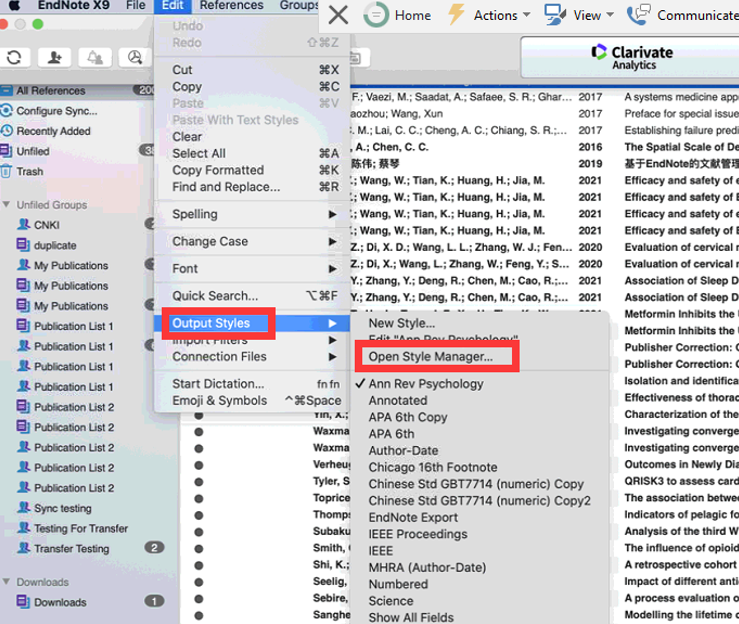
Task: Open the Groups menu
Action: click(299, 6)
